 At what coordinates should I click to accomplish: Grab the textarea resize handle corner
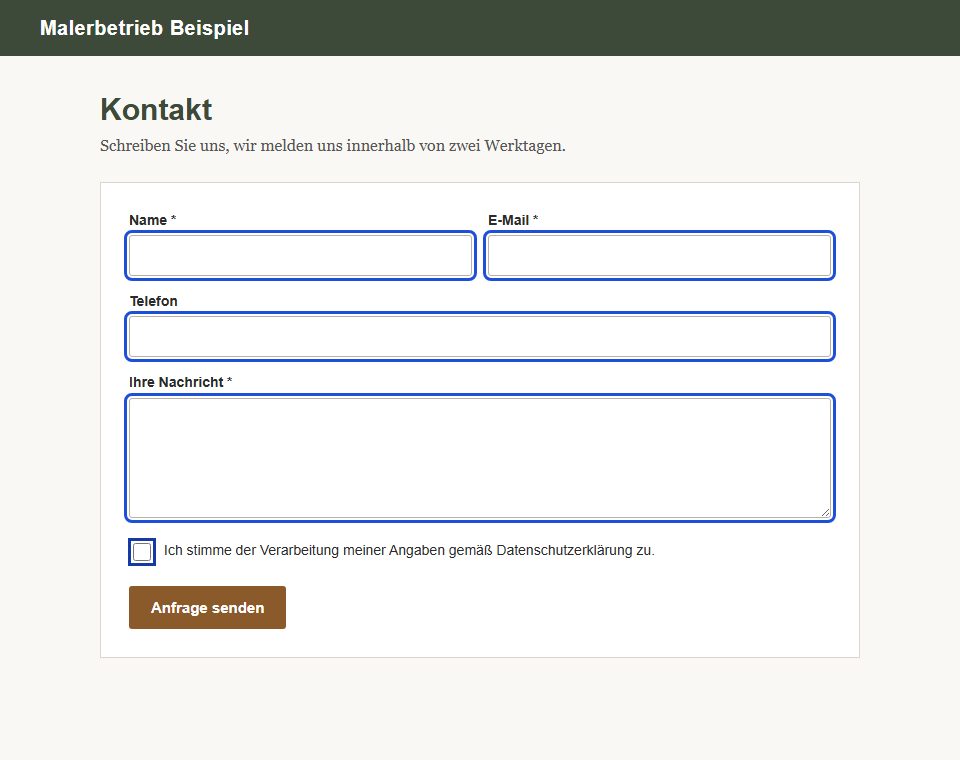pyautogui.click(x=825, y=513)
